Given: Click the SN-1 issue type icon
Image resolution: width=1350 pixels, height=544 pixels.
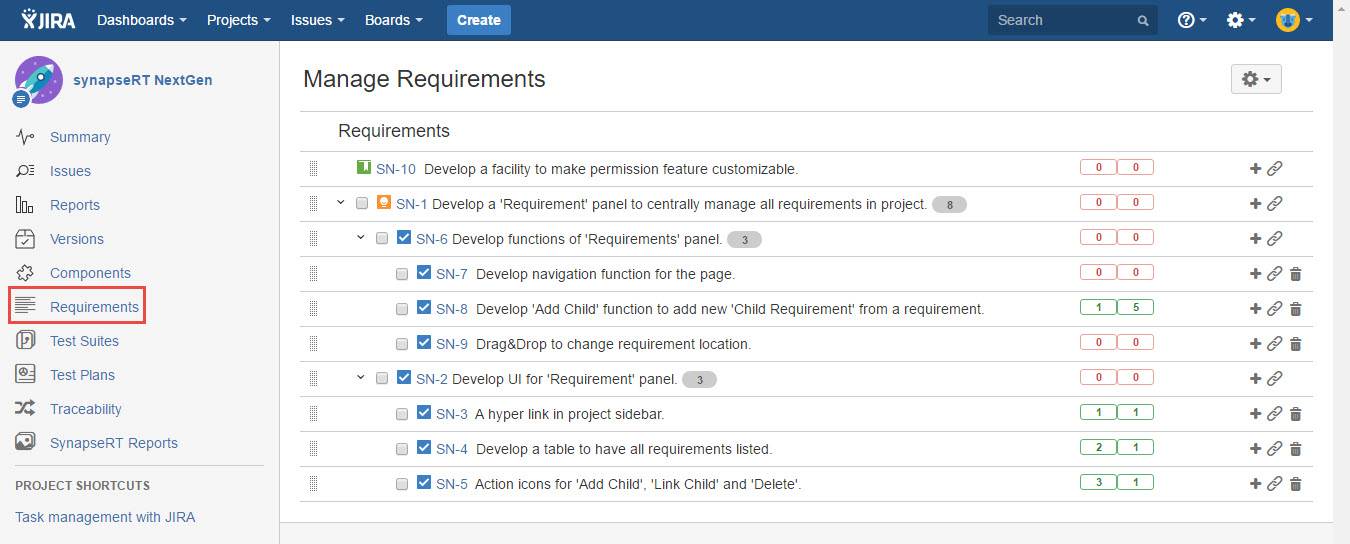Looking at the screenshot, I should pyautogui.click(x=384, y=204).
